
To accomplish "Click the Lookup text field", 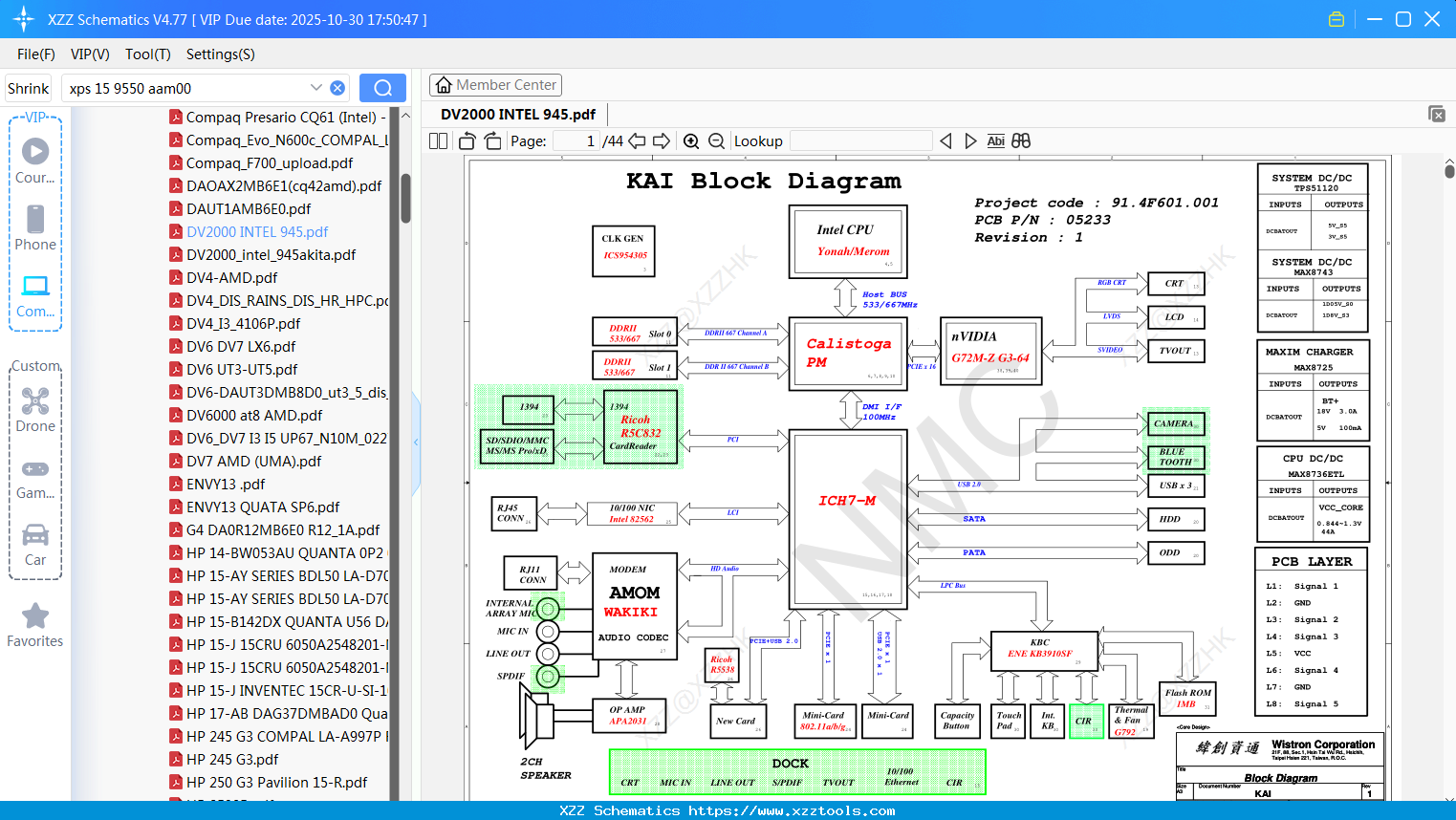I will pos(860,141).
